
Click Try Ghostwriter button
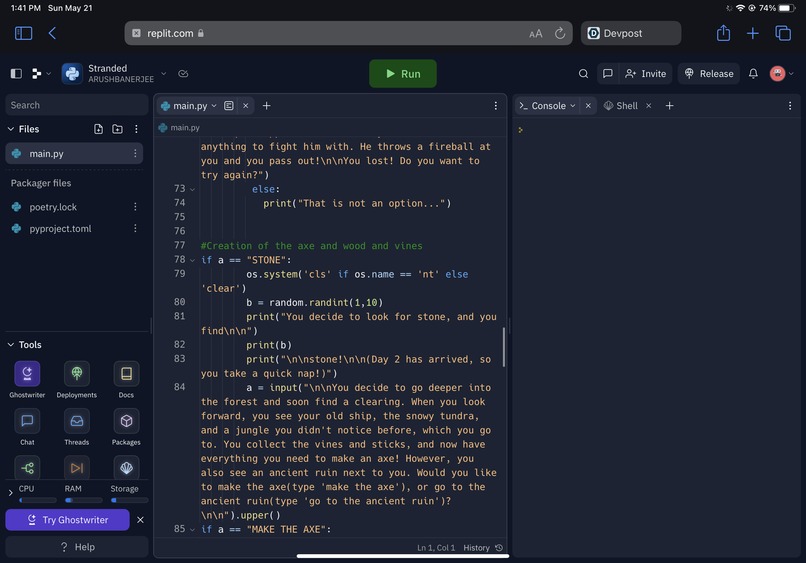click(x=67, y=520)
